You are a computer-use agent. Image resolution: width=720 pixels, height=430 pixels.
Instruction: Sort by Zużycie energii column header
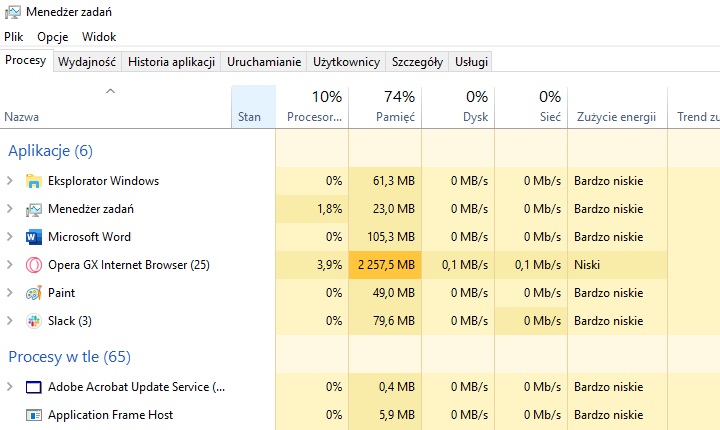pyautogui.click(x=618, y=107)
